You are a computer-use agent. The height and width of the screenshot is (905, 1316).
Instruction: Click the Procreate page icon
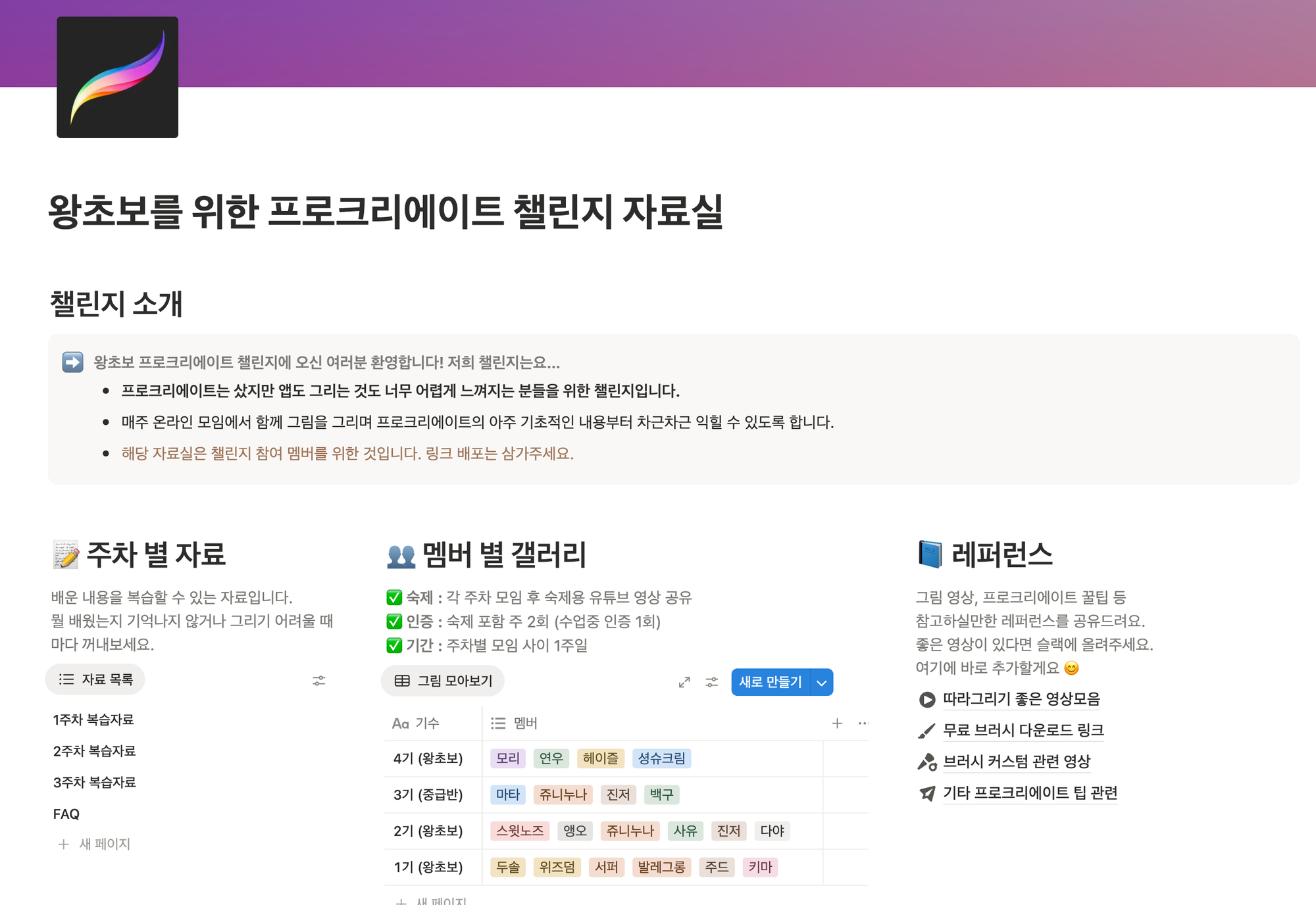tap(117, 78)
